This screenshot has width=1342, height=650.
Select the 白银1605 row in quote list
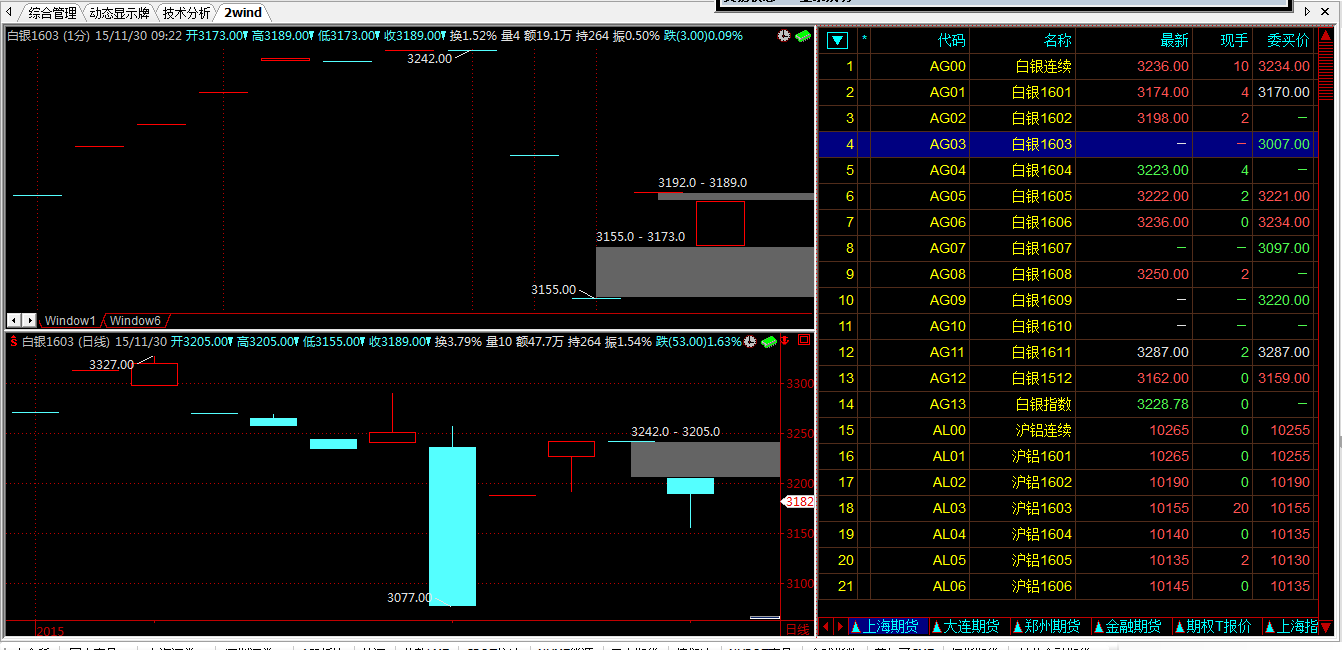pos(1041,197)
